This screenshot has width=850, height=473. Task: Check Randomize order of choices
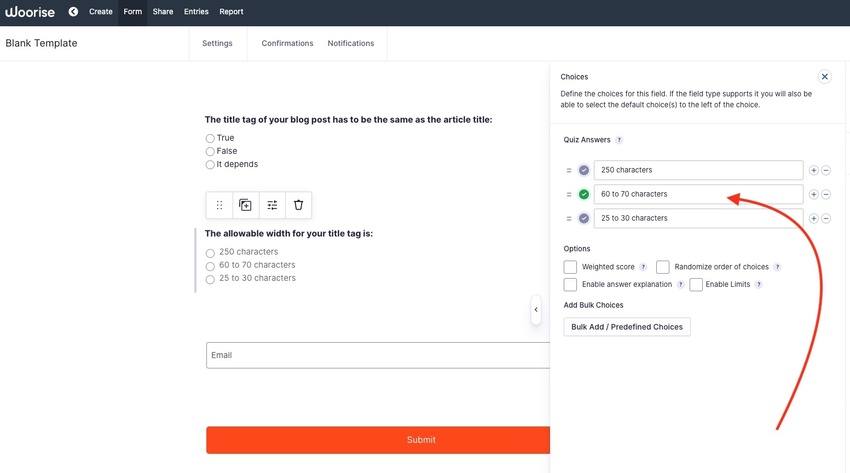(662, 267)
